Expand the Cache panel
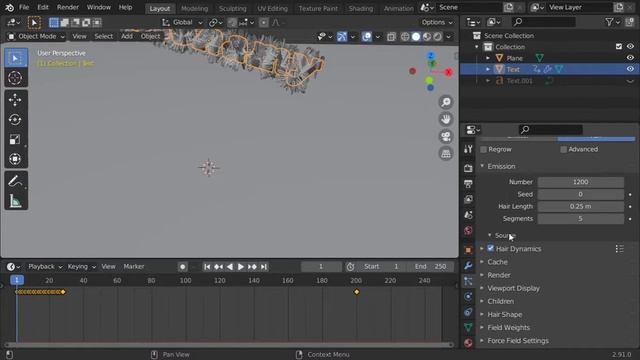 pyautogui.click(x=497, y=262)
